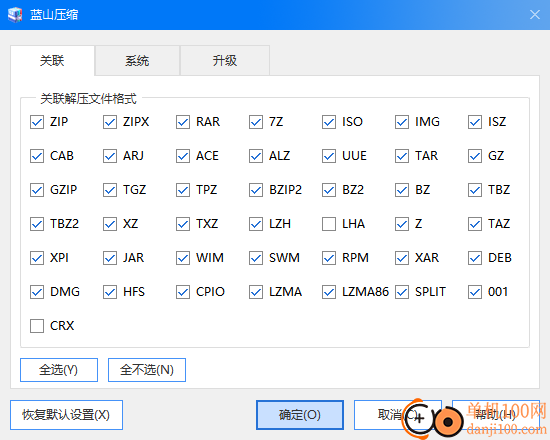Uncheck the JAR checkbox

pos(110,258)
